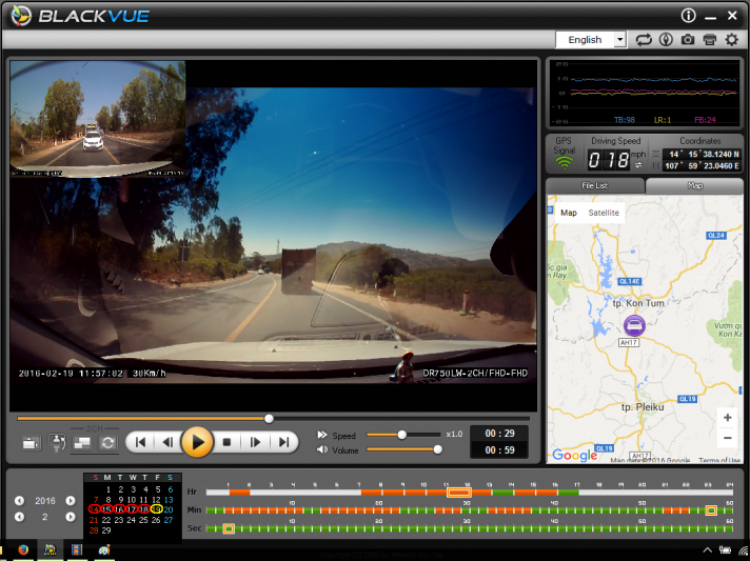Click the selected Hr timeline marker
This screenshot has width=750, height=561.
coord(459,492)
